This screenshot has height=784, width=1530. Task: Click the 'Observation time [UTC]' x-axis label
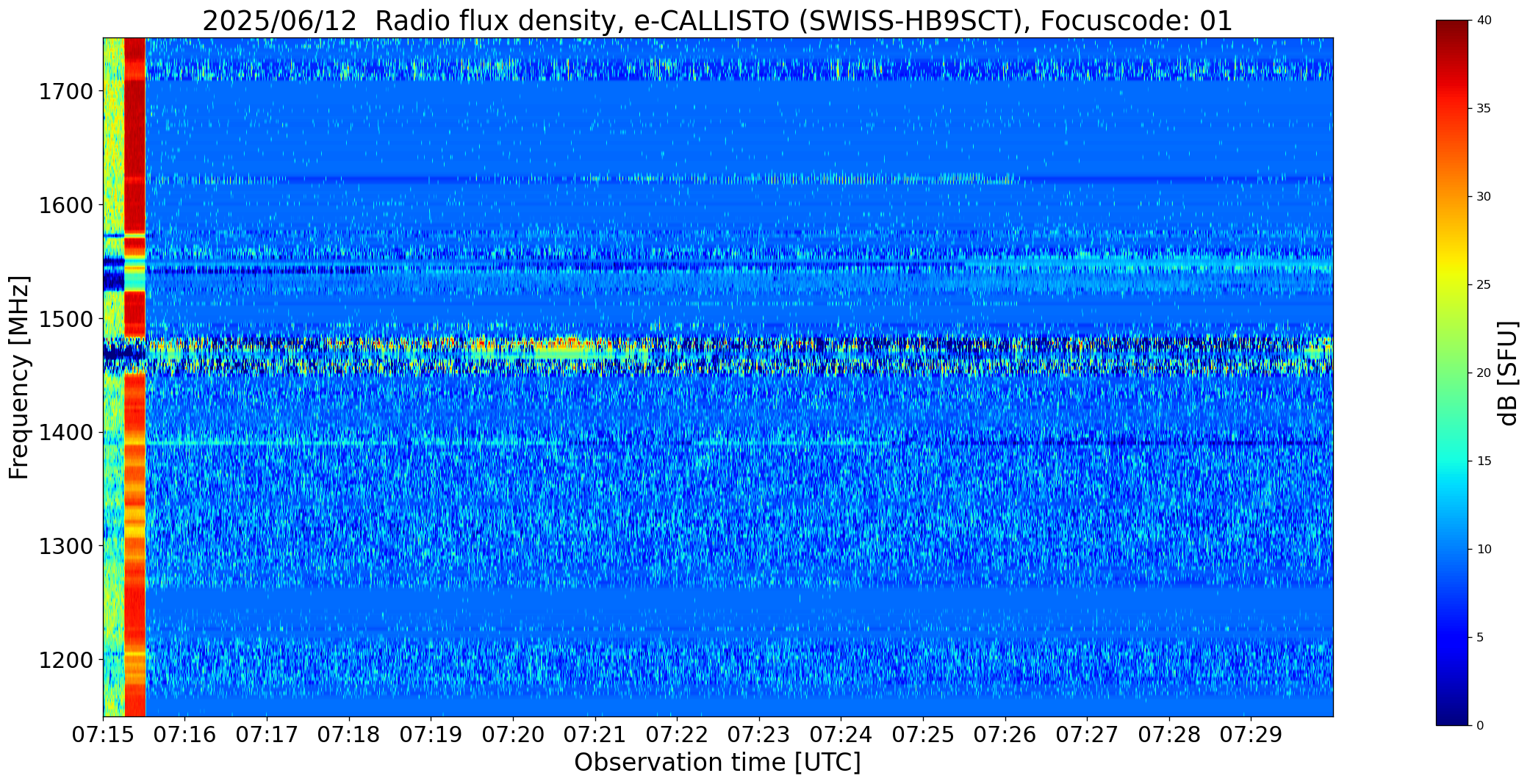(717, 763)
